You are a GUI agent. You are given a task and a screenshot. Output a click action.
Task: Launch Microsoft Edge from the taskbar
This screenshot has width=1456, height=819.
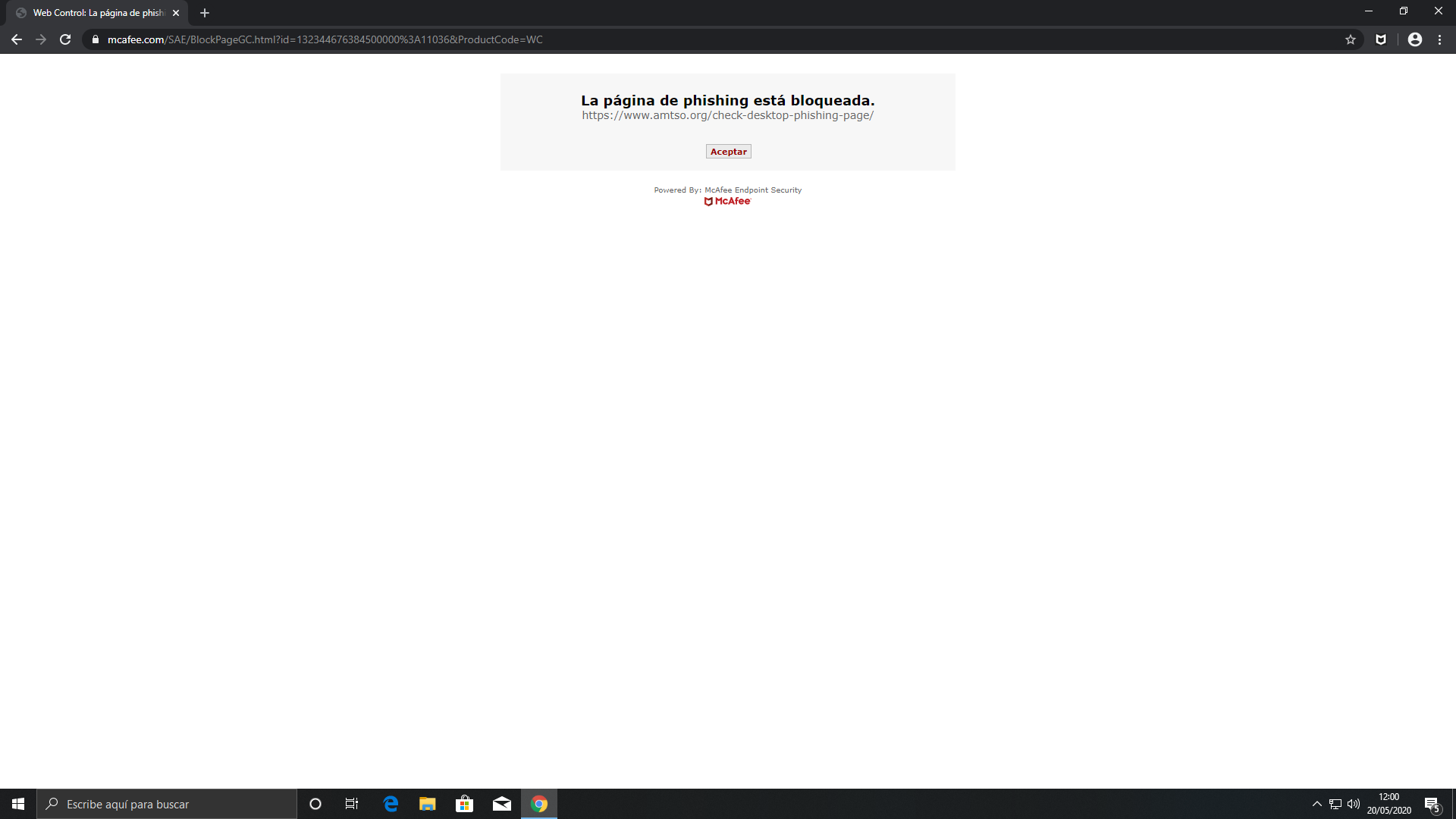(391, 804)
